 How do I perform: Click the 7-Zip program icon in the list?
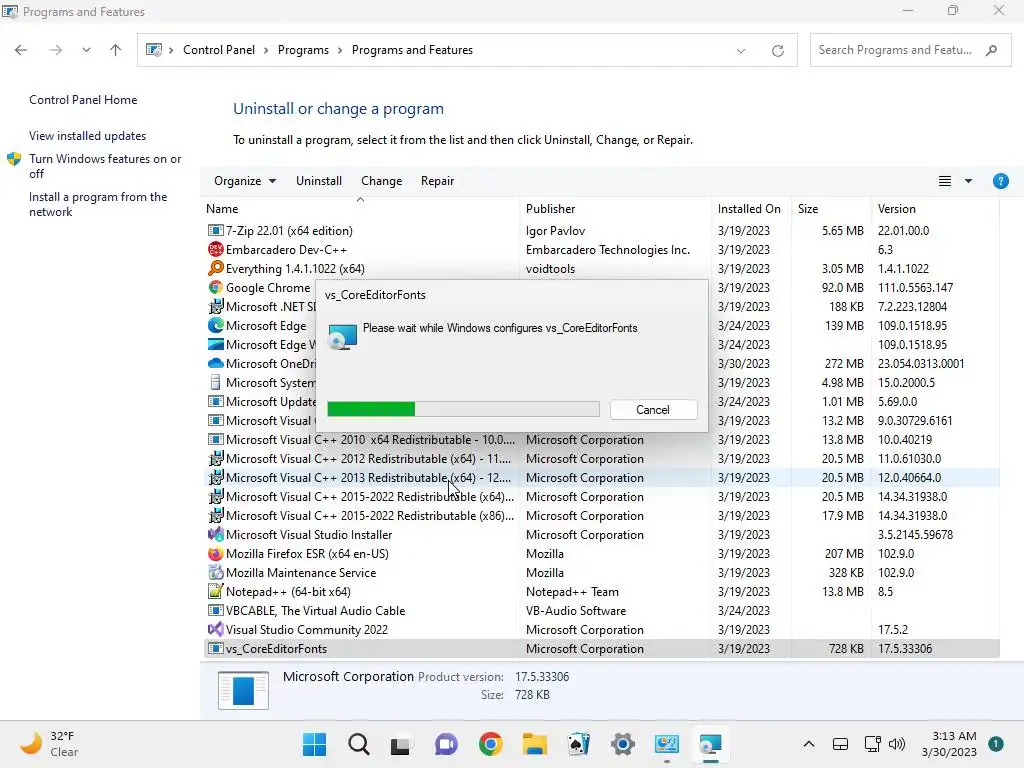pos(216,231)
